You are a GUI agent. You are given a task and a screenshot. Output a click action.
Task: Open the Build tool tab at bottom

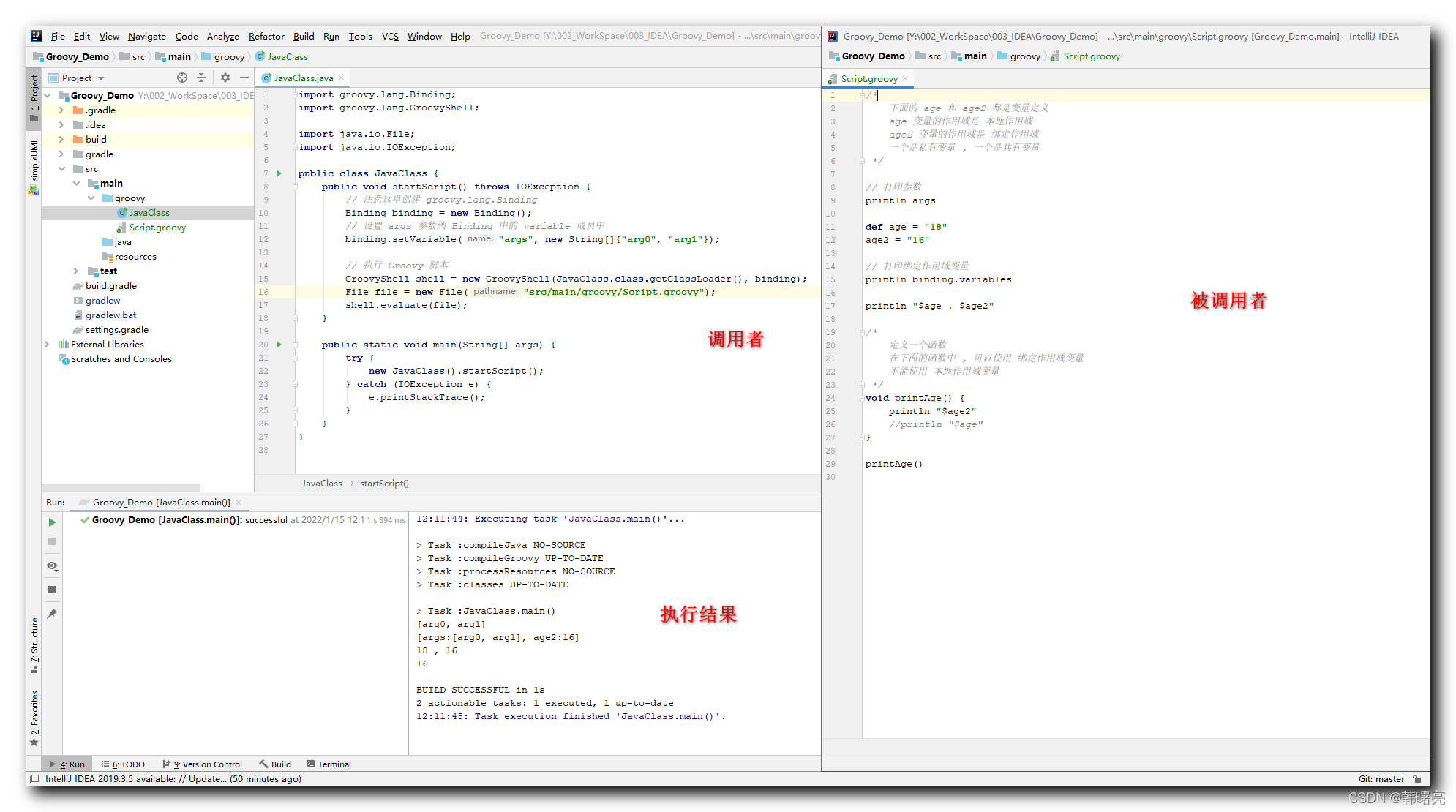click(x=275, y=764)
